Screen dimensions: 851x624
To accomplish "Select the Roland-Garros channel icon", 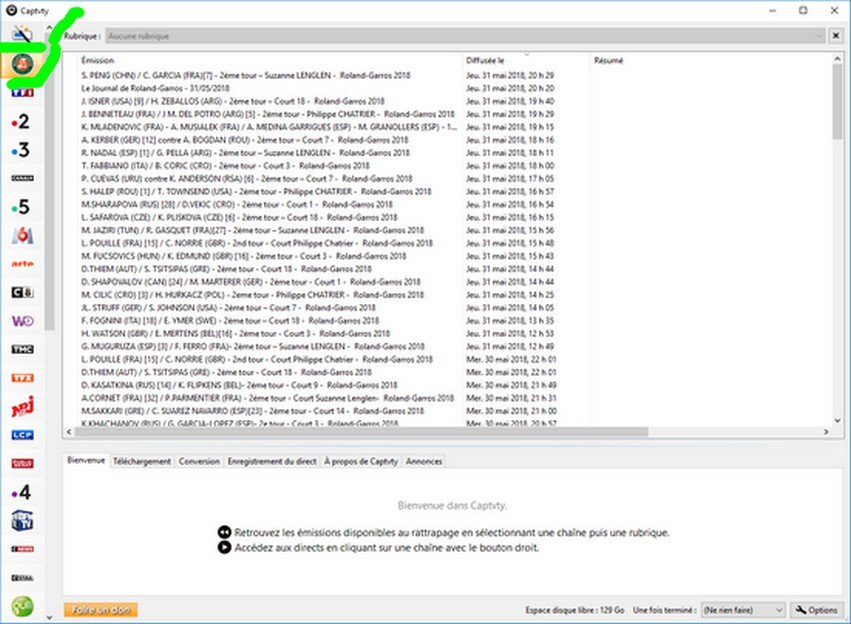I will tap(22, 64).
